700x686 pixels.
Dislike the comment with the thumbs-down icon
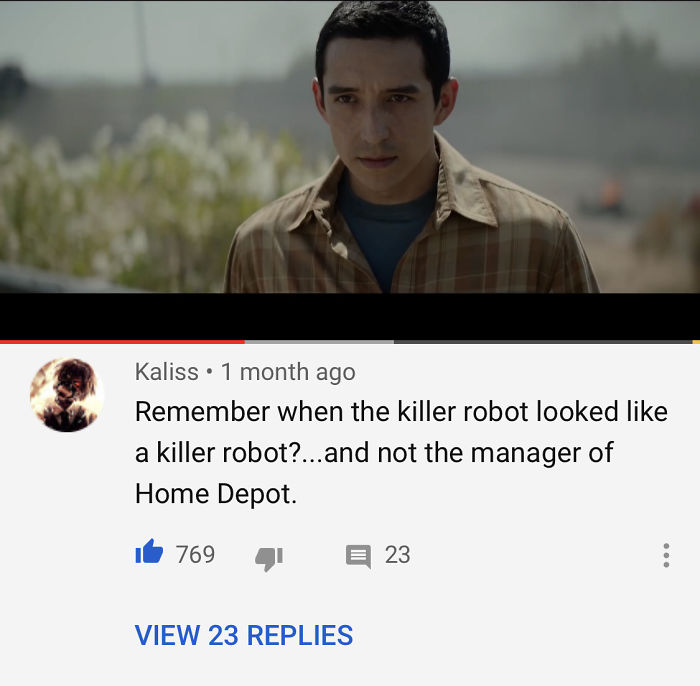pyautogui.click(x=269, y=558)
